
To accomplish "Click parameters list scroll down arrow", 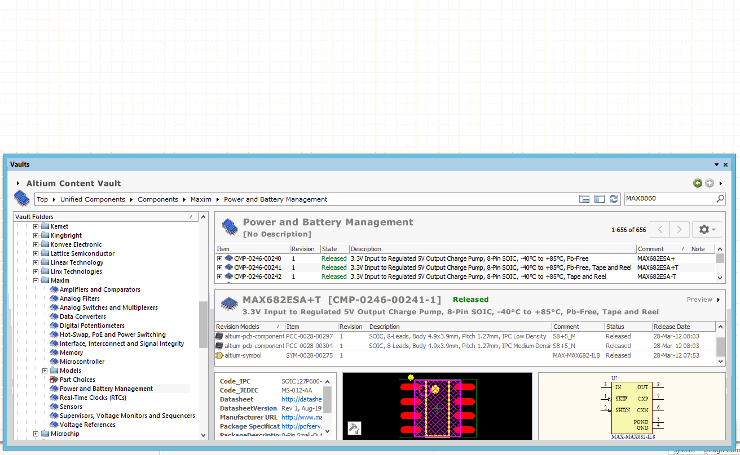I will click(x=328, y=431).
